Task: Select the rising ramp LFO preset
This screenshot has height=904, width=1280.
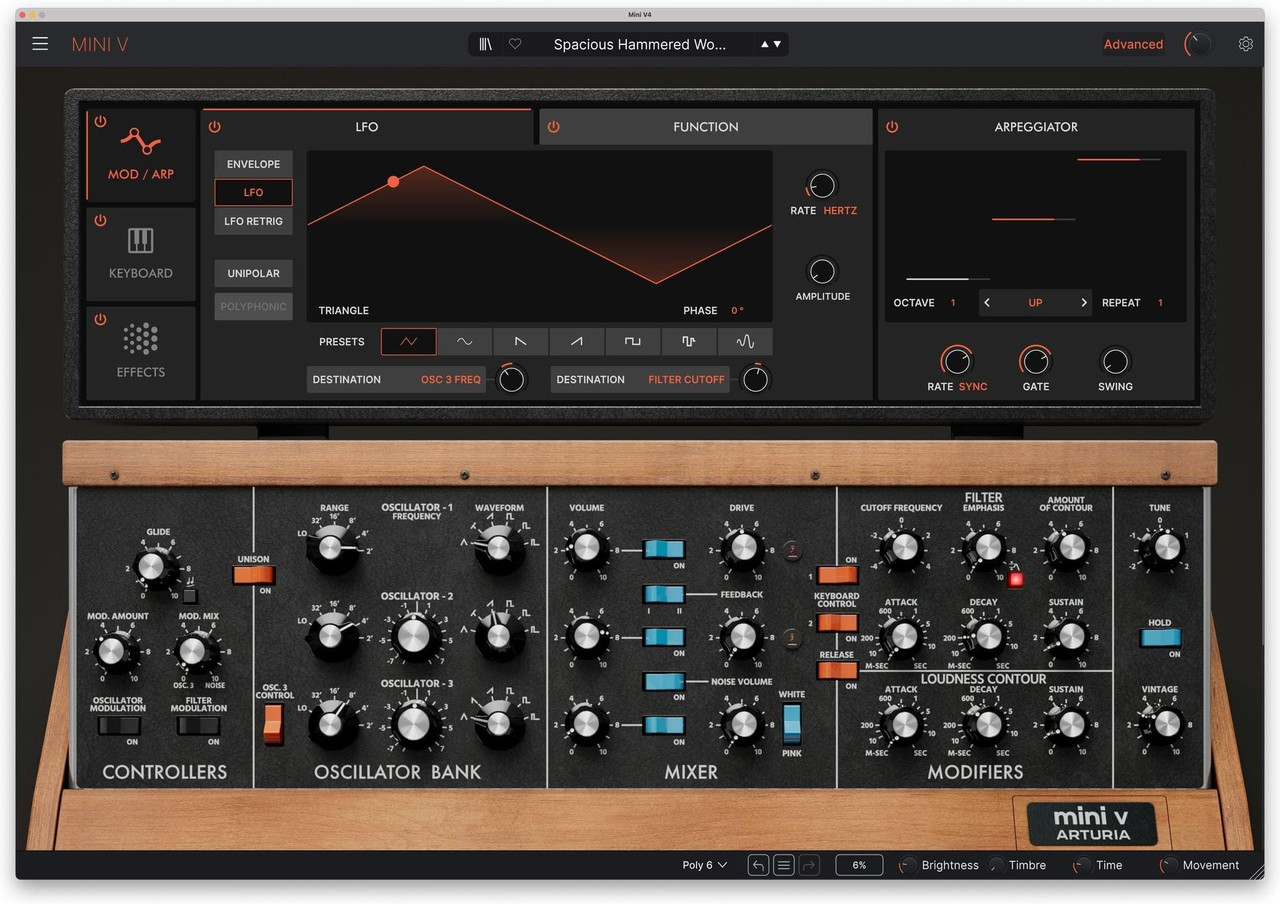Action: tap(577, 341)
